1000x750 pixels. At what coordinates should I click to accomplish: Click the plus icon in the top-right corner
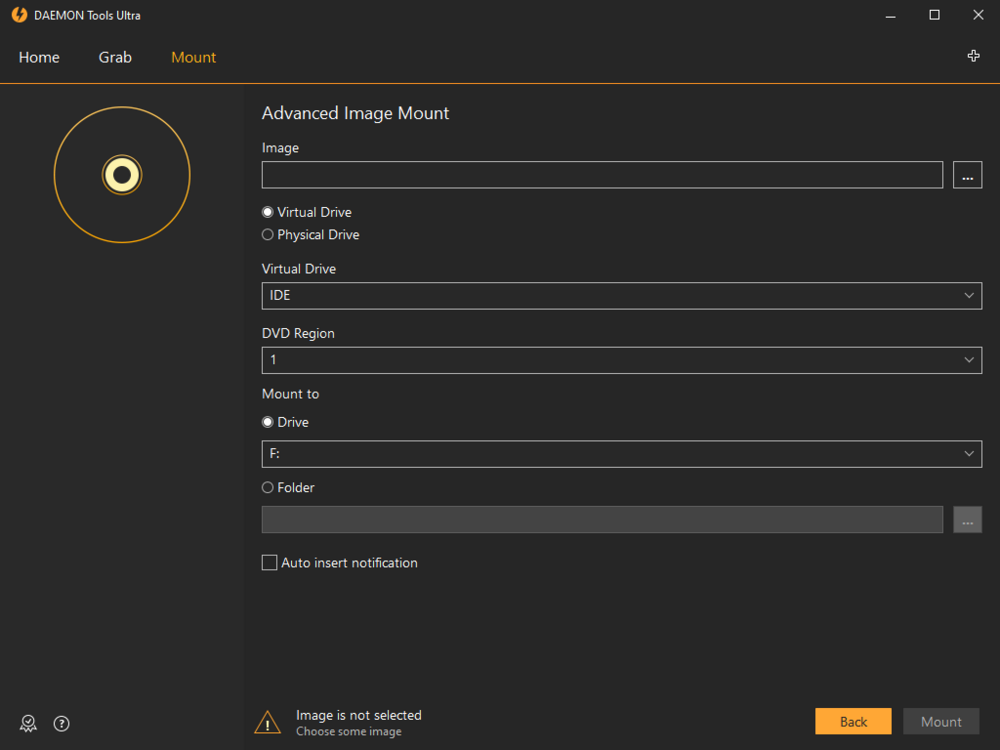click(x=973, y=56)
